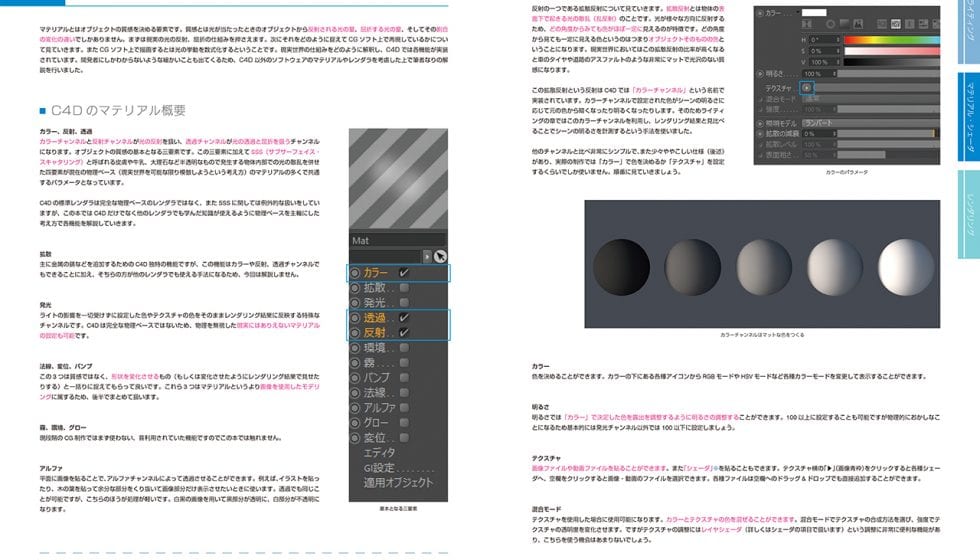Click the 明るさ brightness slider bar
Viewport: 980px width, 560px height.
pyautogui.click(x=889, y=74)
